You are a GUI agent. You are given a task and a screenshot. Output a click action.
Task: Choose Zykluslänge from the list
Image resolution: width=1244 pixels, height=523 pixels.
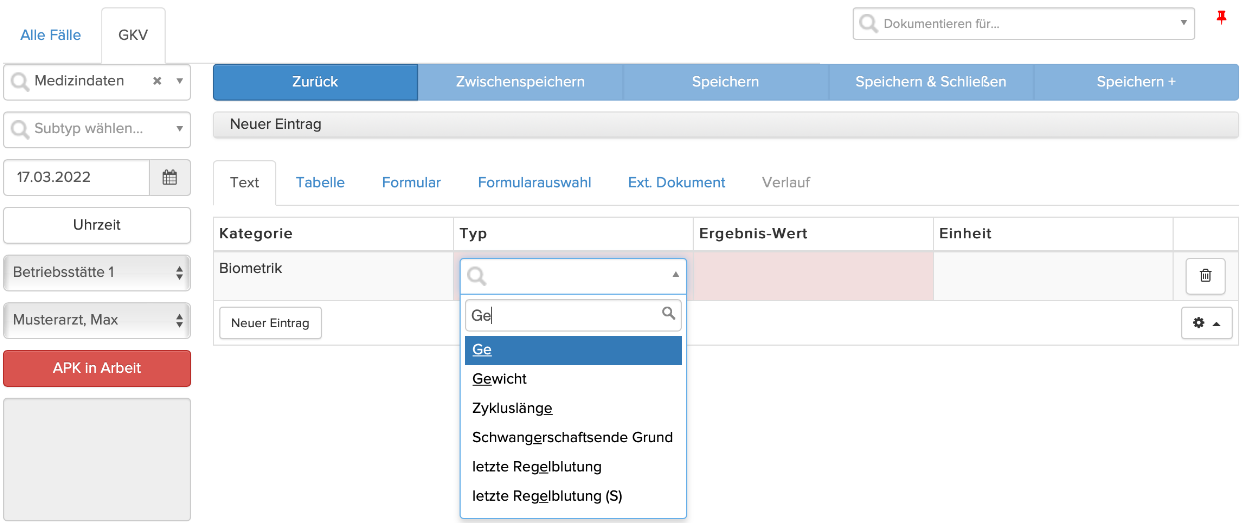coord(573,408)
